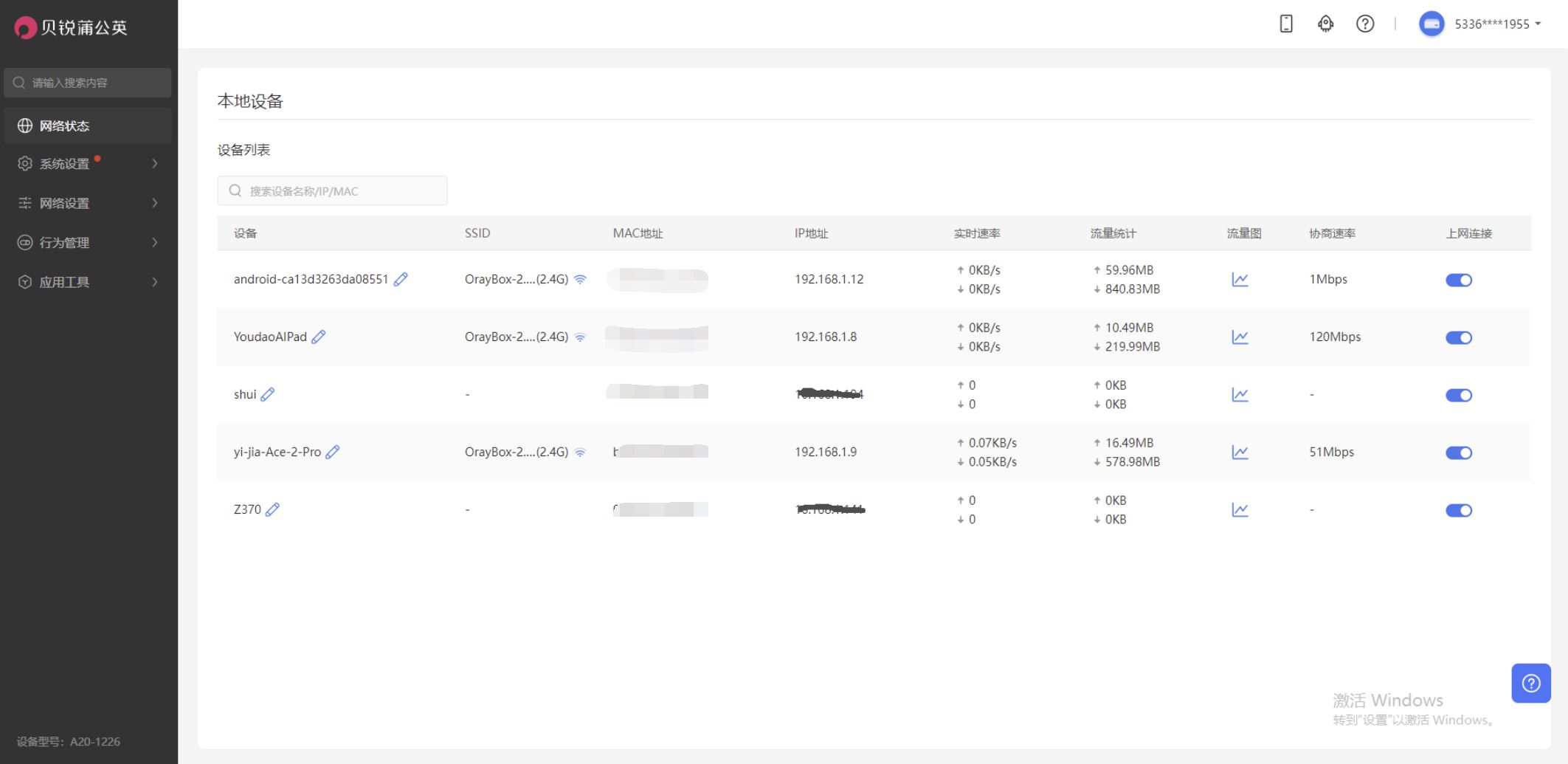Open 网络设置 menu item
Screen dimensions: 1568x764
coord(88,203)
